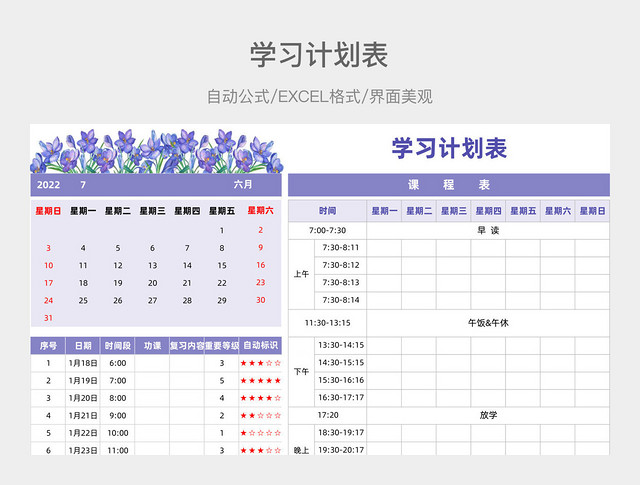The width and height of the screenshot is (640, 485).
Task: Click the 课程表 header banner
Action: tap(449, 185)
